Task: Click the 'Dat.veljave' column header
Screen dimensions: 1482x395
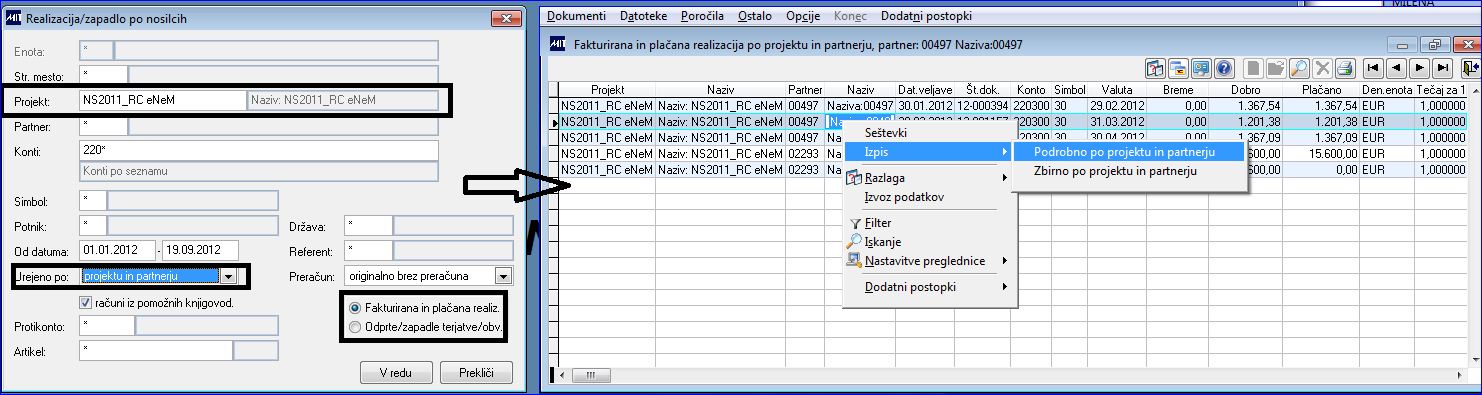Action: (x=925, y=89)
